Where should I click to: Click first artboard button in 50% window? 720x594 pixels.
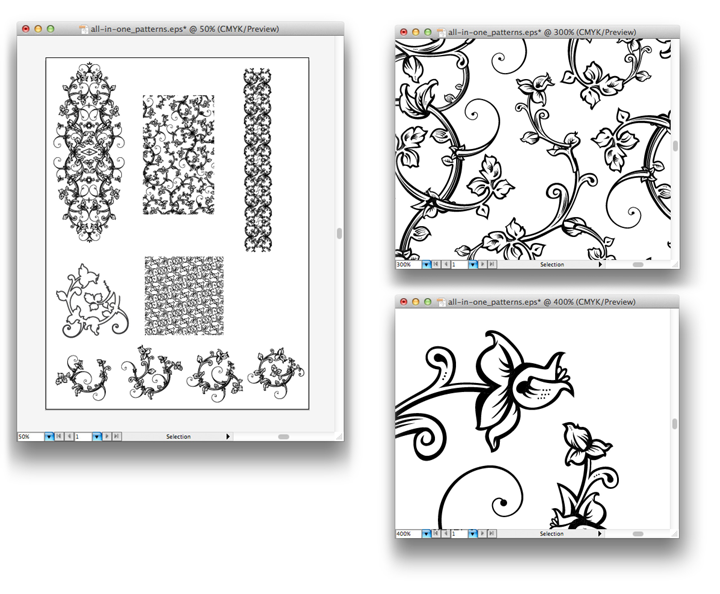click(59, 437)
